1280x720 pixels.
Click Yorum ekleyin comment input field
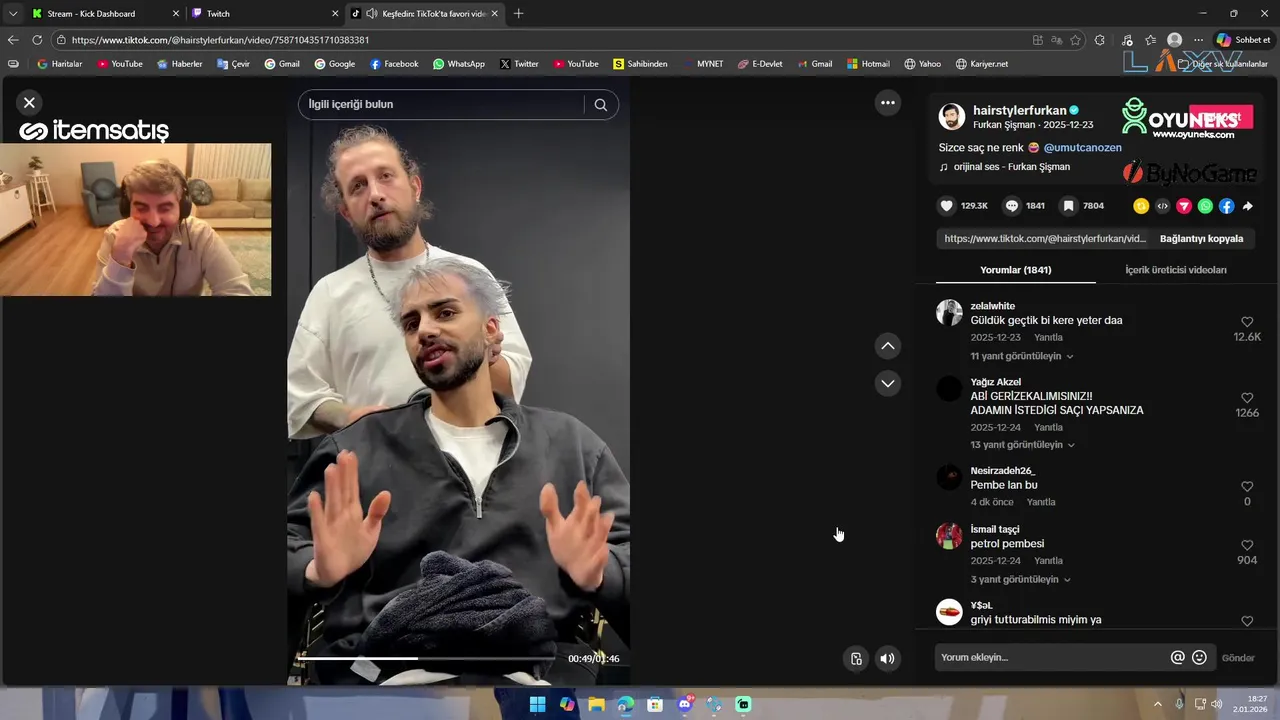[1053, 657]
